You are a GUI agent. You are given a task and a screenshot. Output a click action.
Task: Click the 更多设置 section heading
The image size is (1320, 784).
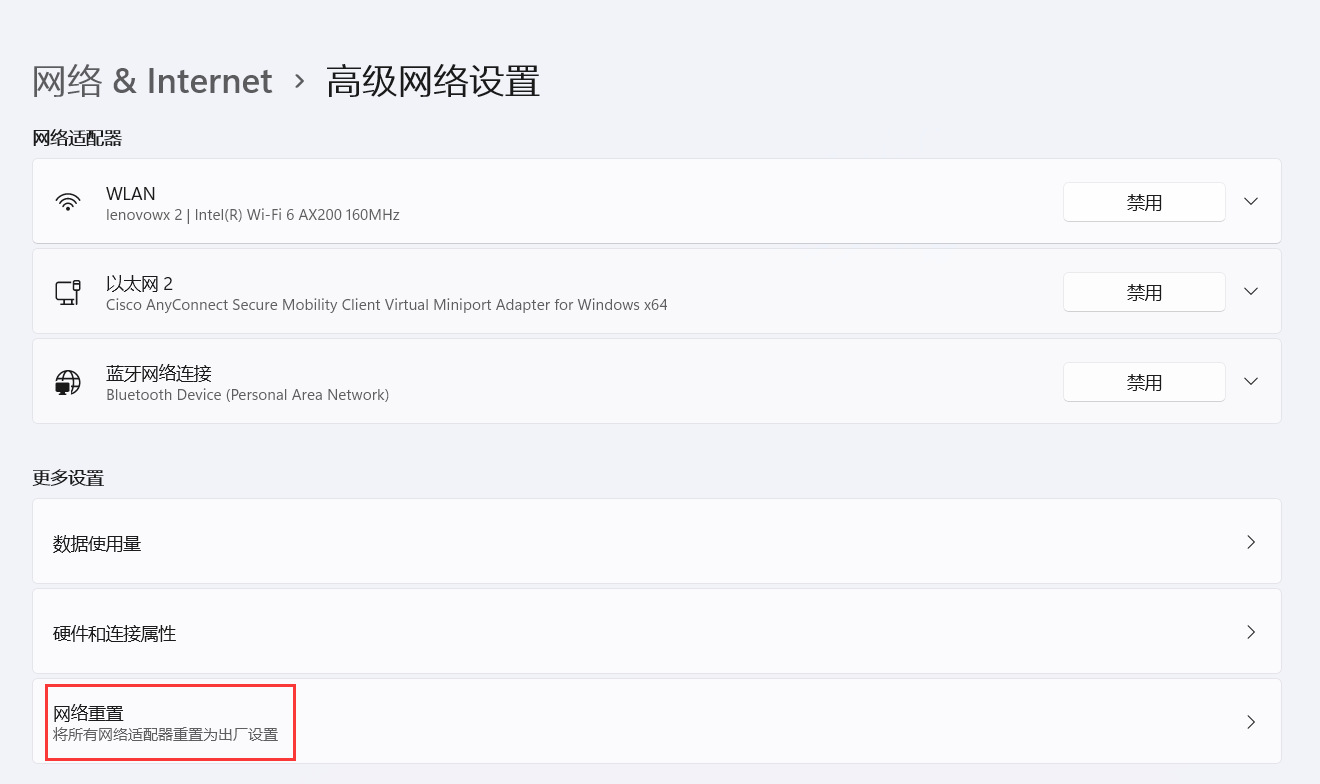(x=68, y=478)
